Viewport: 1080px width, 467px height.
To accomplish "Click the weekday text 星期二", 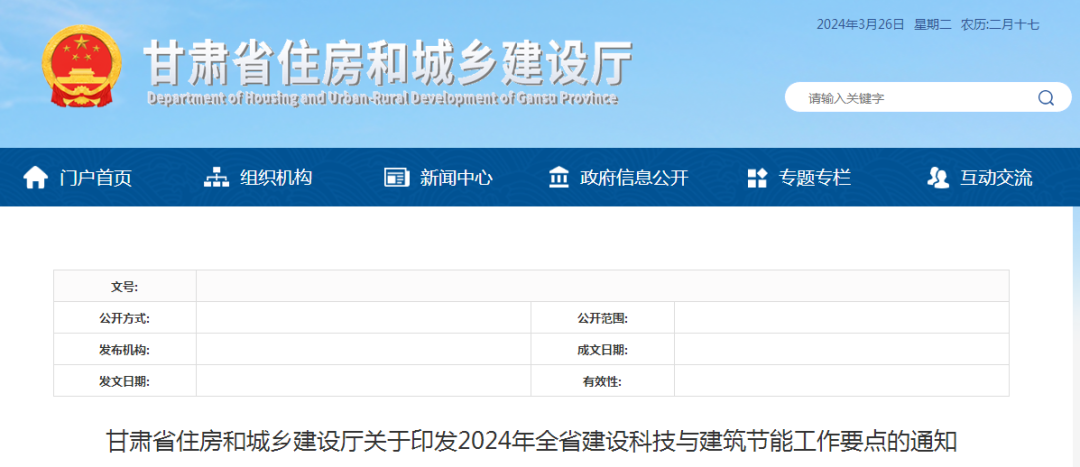I will 933,25.
